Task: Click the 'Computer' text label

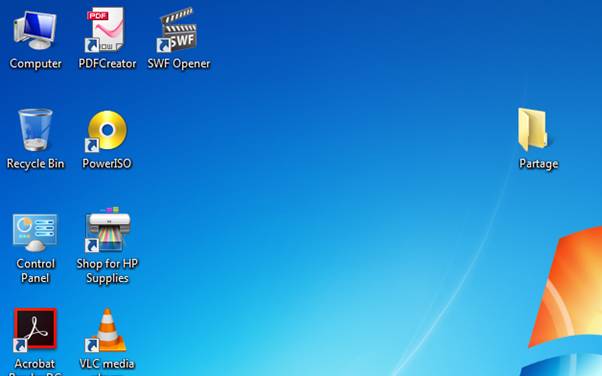Action: pos(35,63)
